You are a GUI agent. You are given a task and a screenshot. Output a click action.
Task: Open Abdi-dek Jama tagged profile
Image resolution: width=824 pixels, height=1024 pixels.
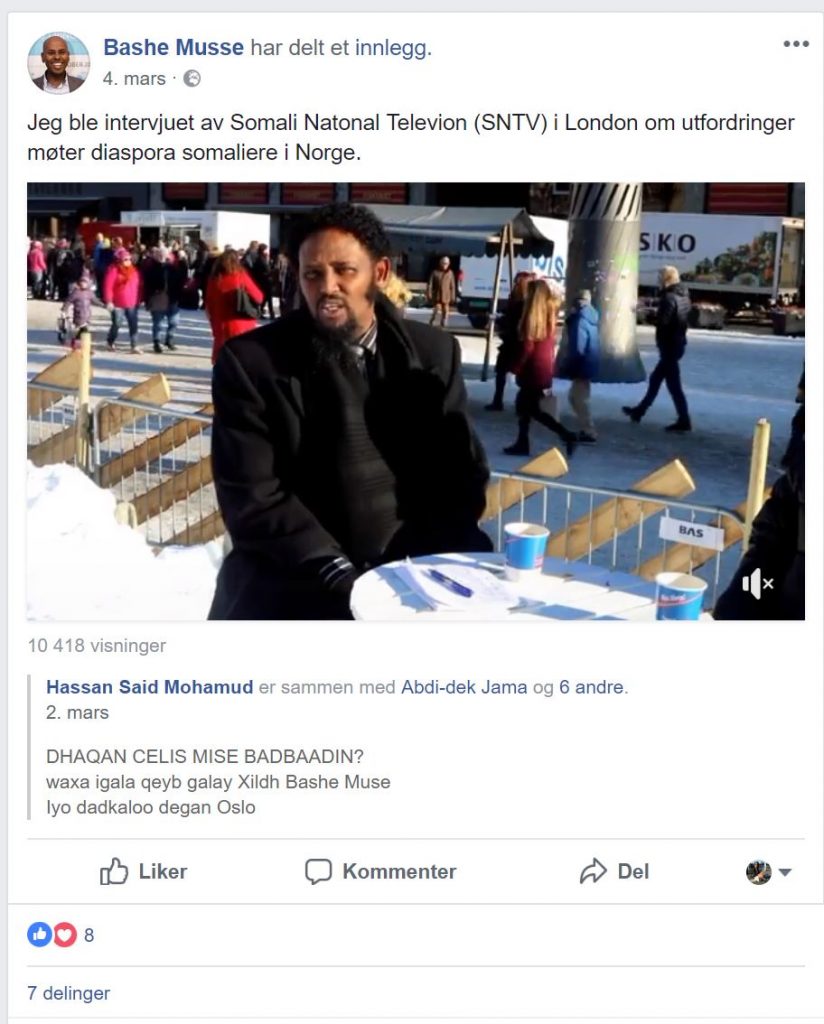[464, 687]
